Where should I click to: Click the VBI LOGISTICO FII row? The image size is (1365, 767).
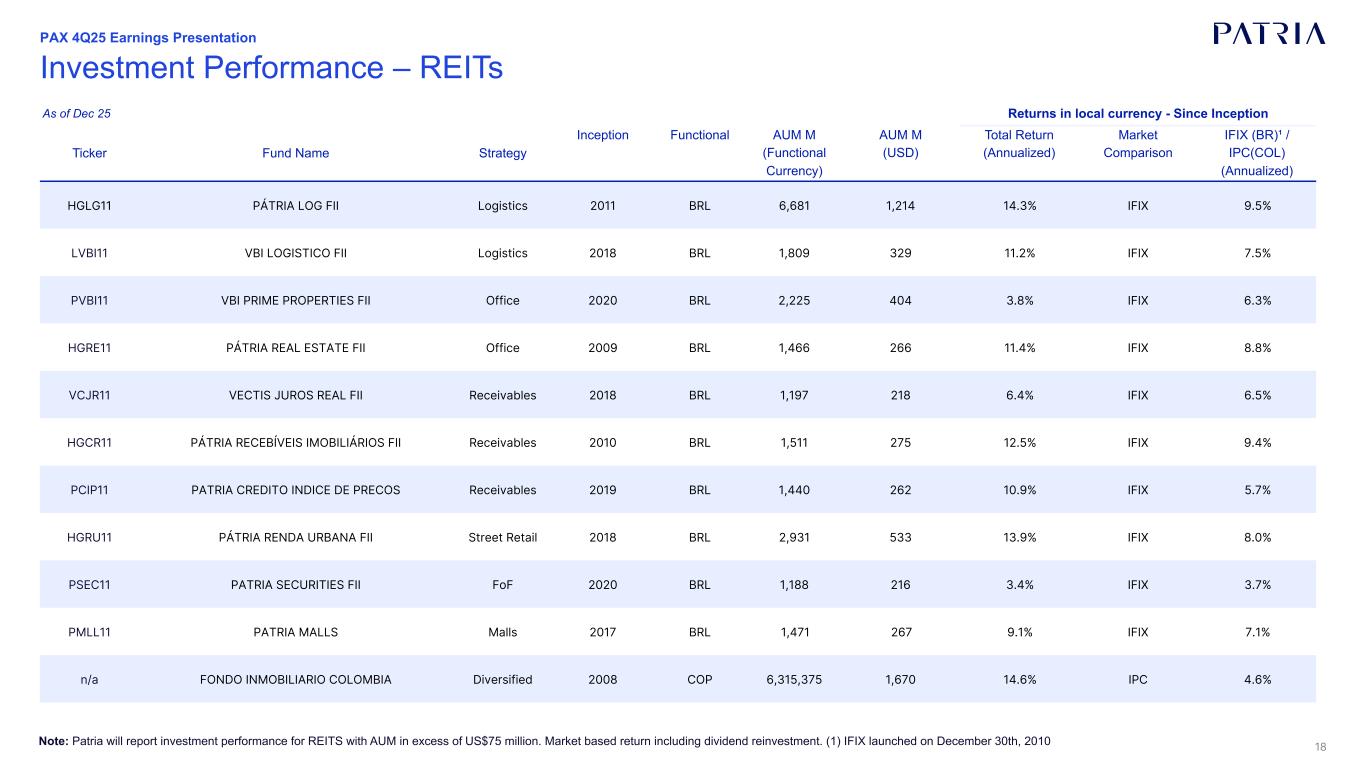(295, 253)
